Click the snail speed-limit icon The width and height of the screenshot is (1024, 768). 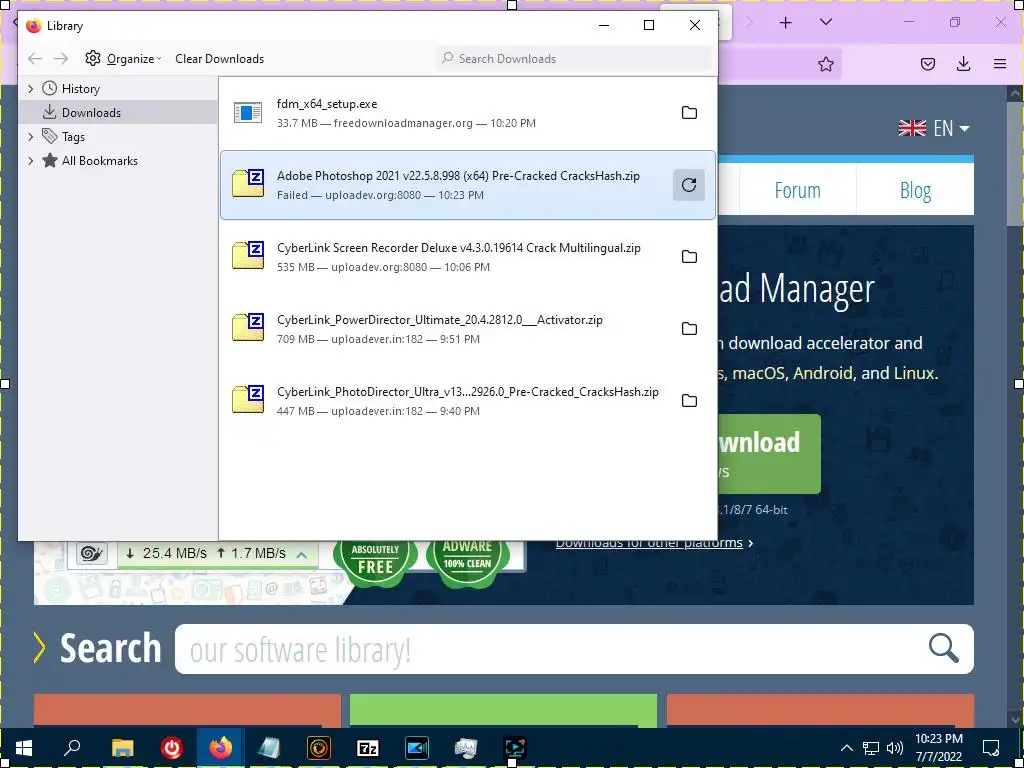click(91, 554)
